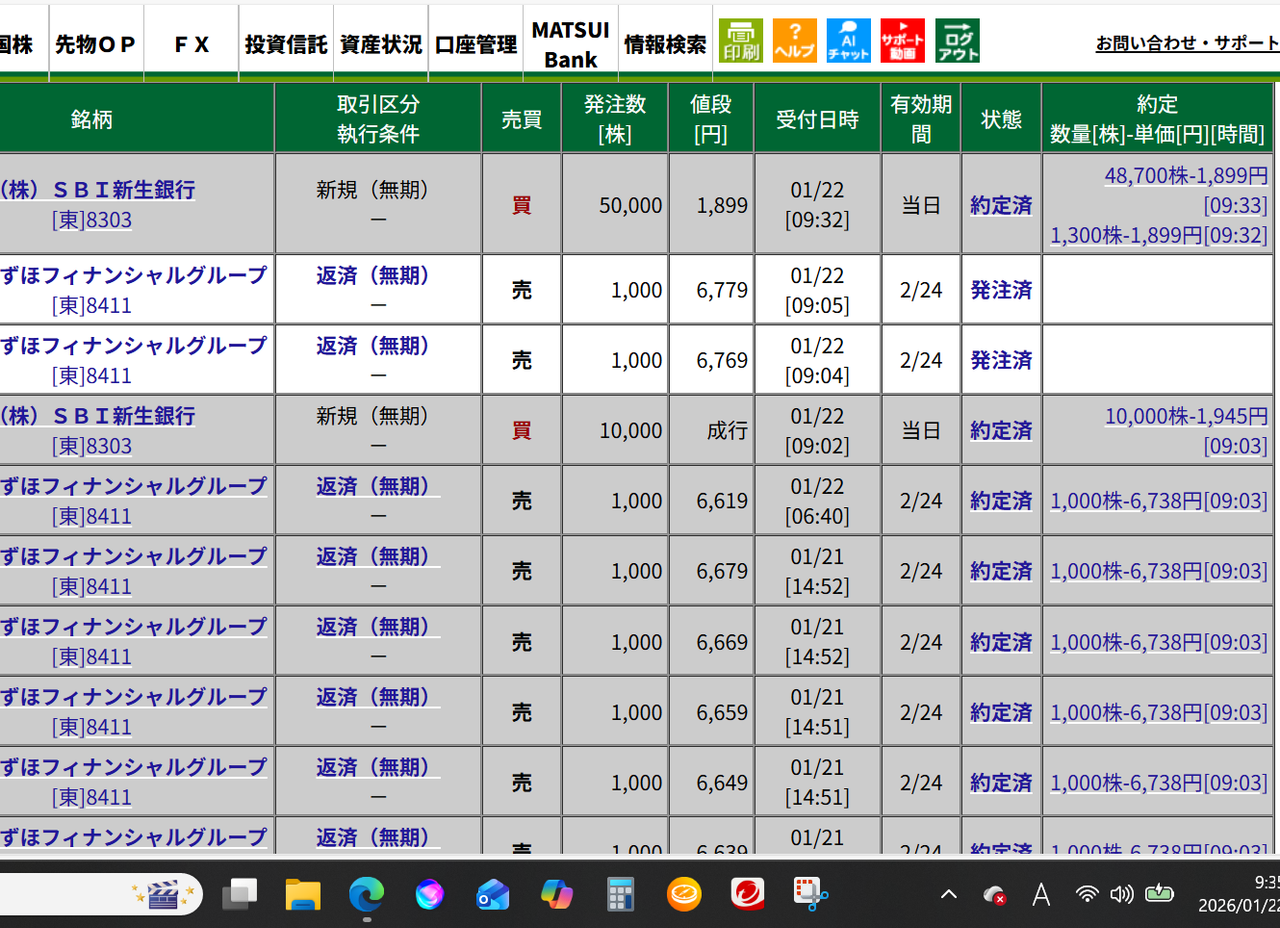Click 発注済 status for the 6,779 yen order
The width and height of the screenshot is (1280, 928).
[1000, 290]
